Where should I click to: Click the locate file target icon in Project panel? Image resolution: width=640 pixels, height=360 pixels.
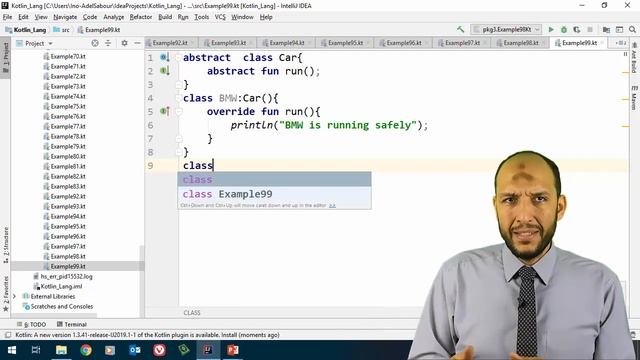coord(95,43)
